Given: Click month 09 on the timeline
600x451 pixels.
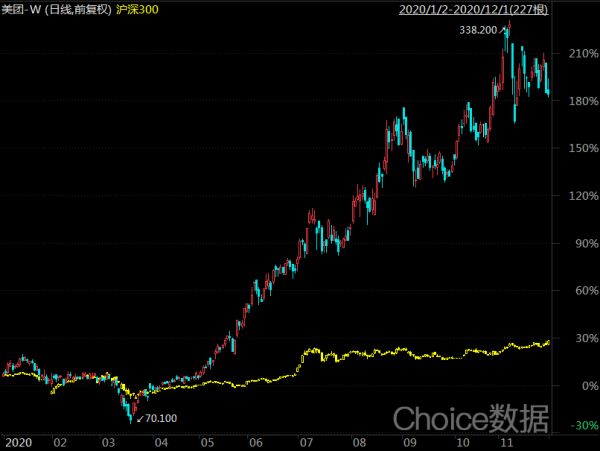Looking at the screenshot, I should click(408, 441).
